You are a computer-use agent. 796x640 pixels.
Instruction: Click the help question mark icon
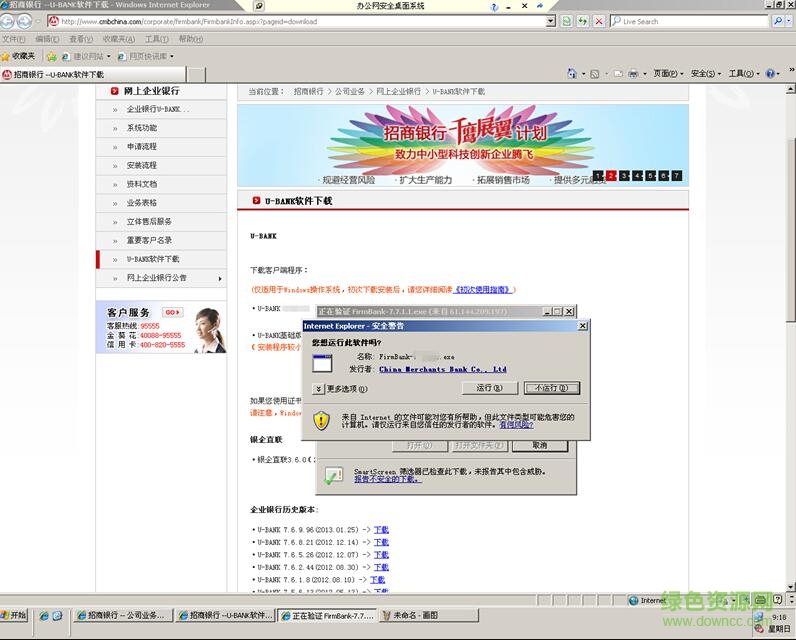coord(770,74)
